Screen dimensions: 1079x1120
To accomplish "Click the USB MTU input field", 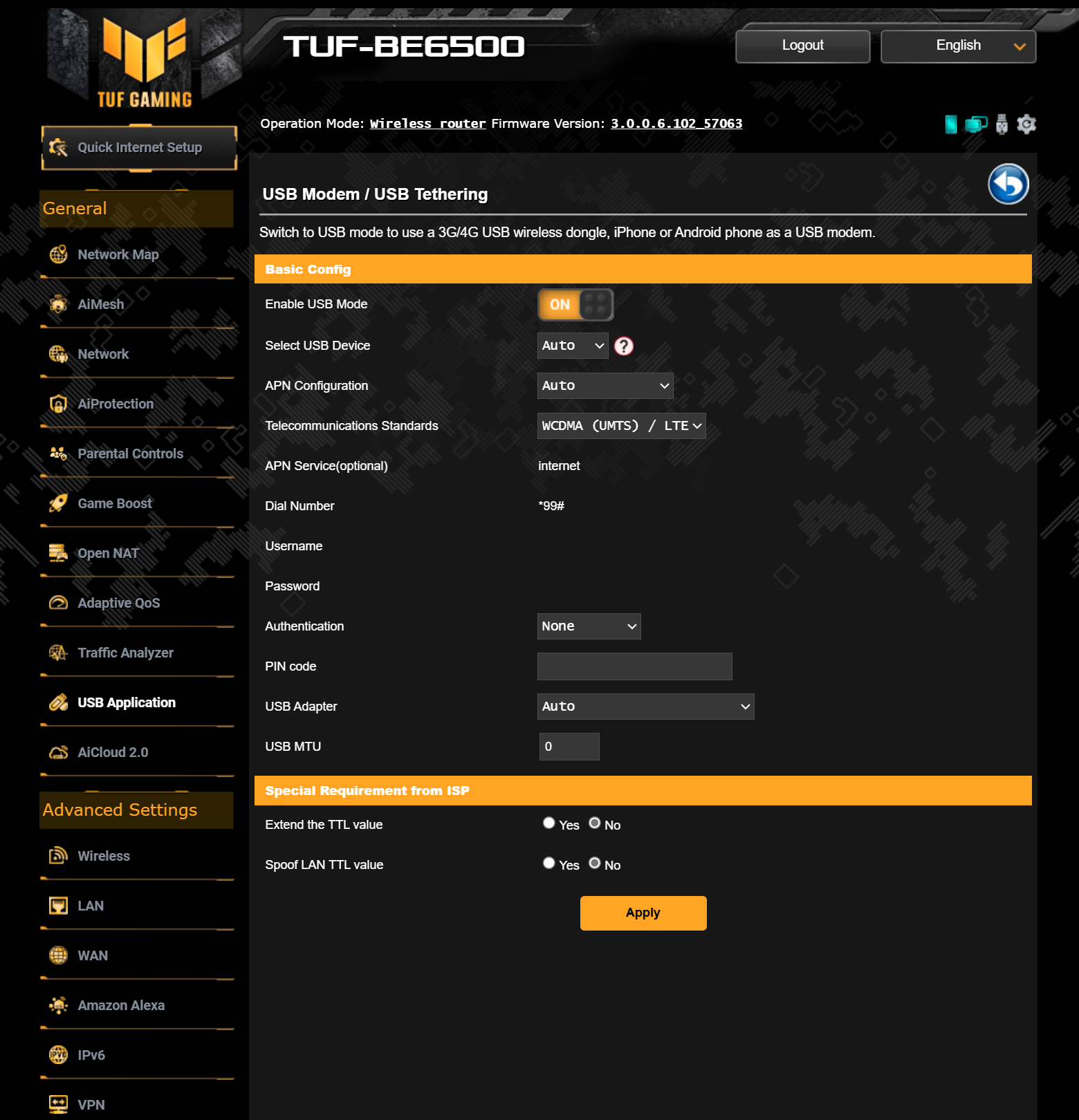I will click(x=569, y=747).
